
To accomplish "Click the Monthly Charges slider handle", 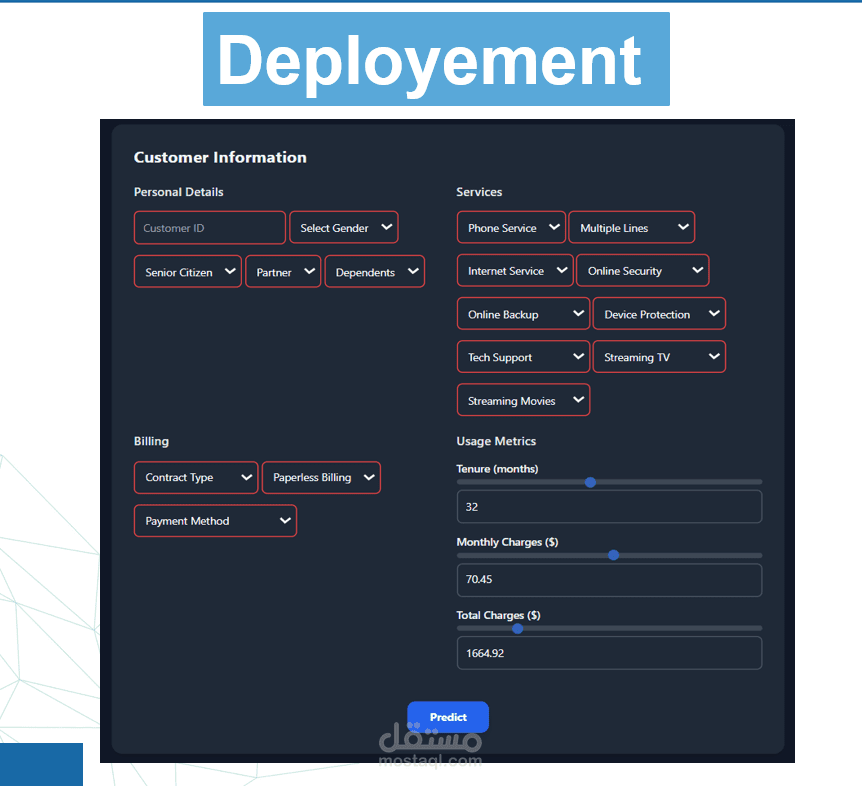I will point(614,555).
